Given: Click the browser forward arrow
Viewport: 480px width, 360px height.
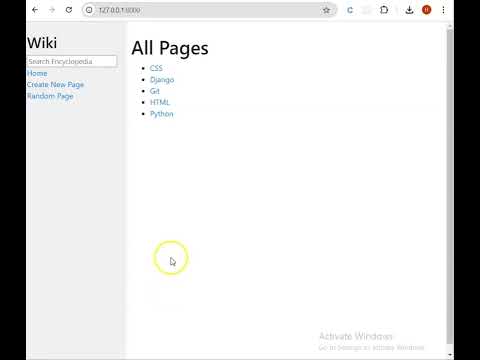Looking at the screenshot, I should [x=52, y=10].
